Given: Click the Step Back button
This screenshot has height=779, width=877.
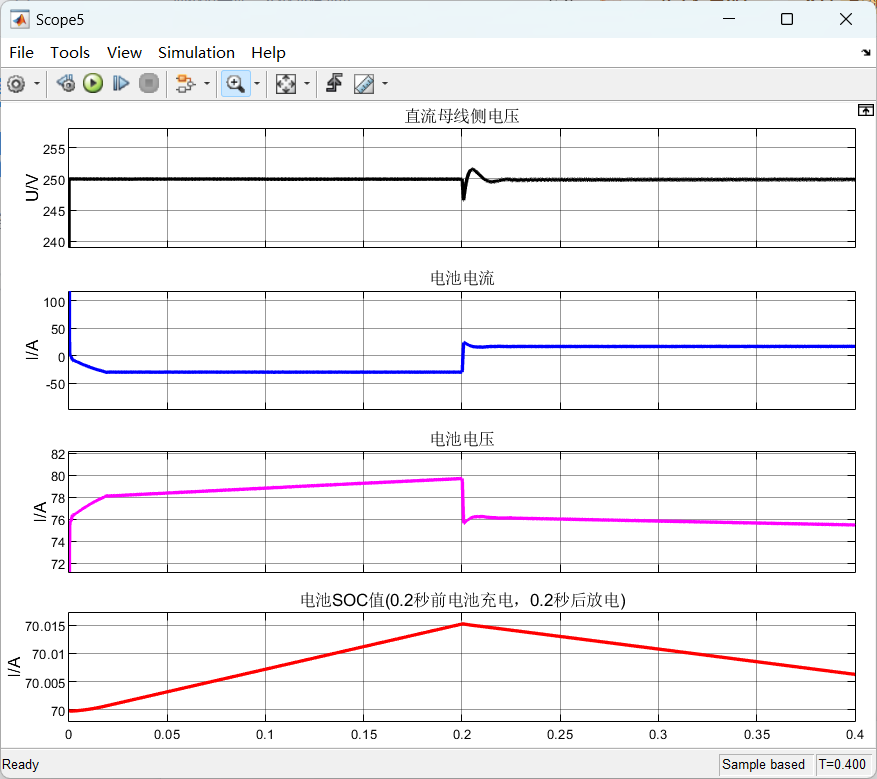Looking at the screenshot, I should tap(66, 84).
